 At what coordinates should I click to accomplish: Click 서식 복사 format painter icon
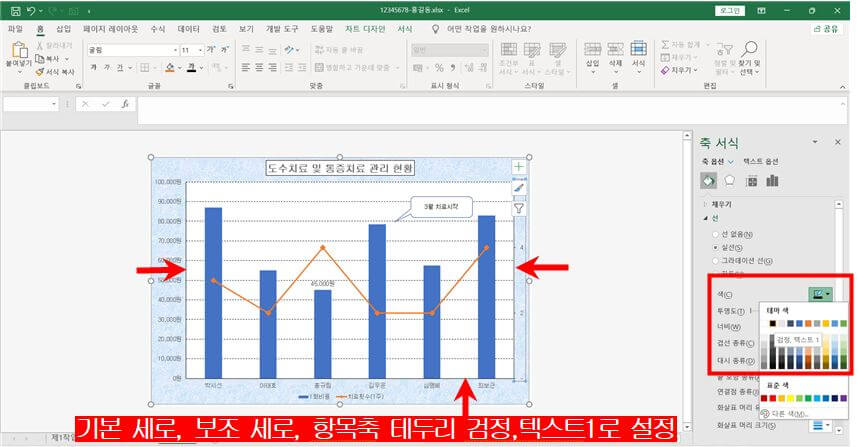pyautogui.click(x=39, y=72)
